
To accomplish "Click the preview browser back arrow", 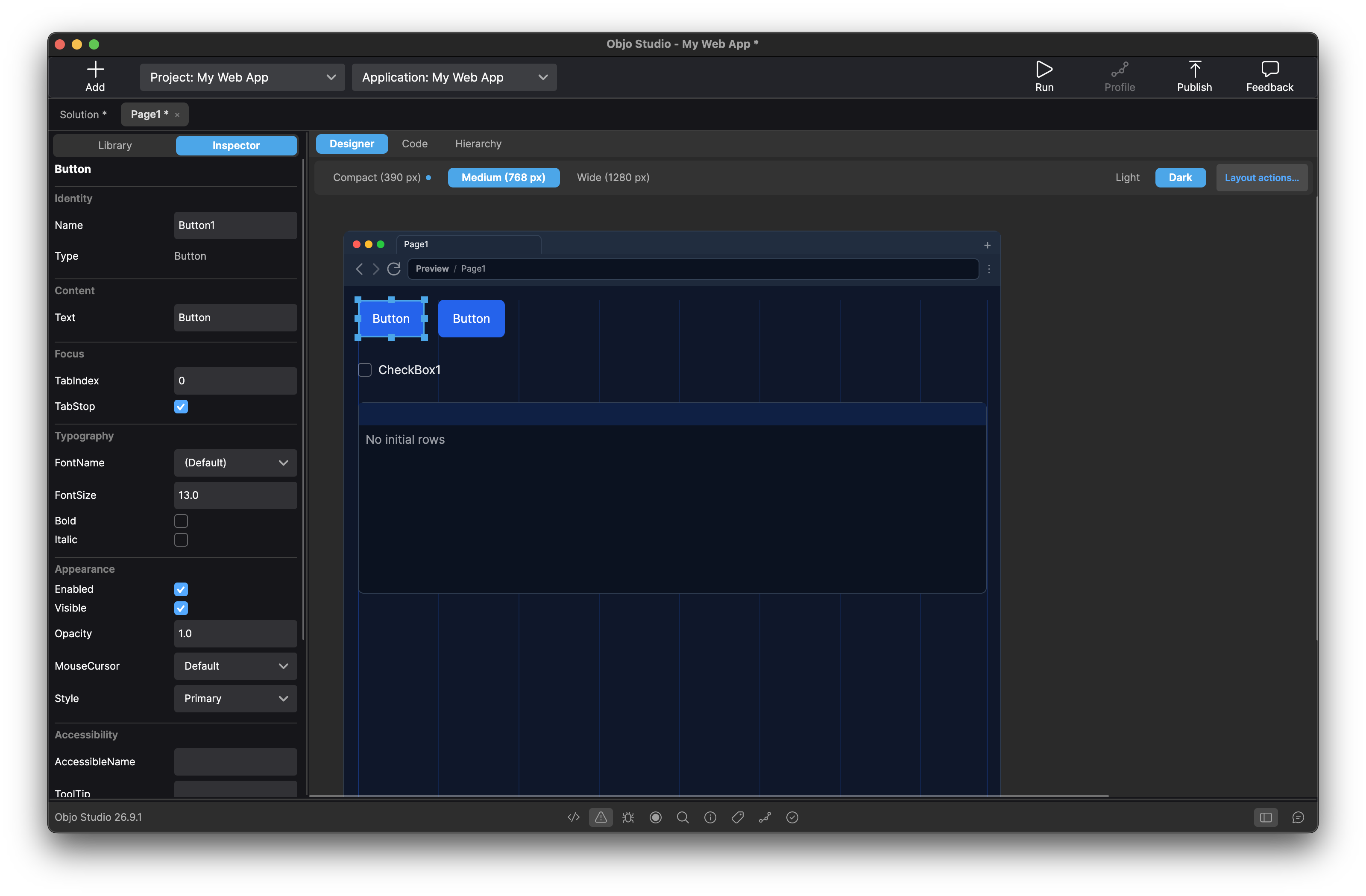I will pyautogui.click(x=359, y=269).
